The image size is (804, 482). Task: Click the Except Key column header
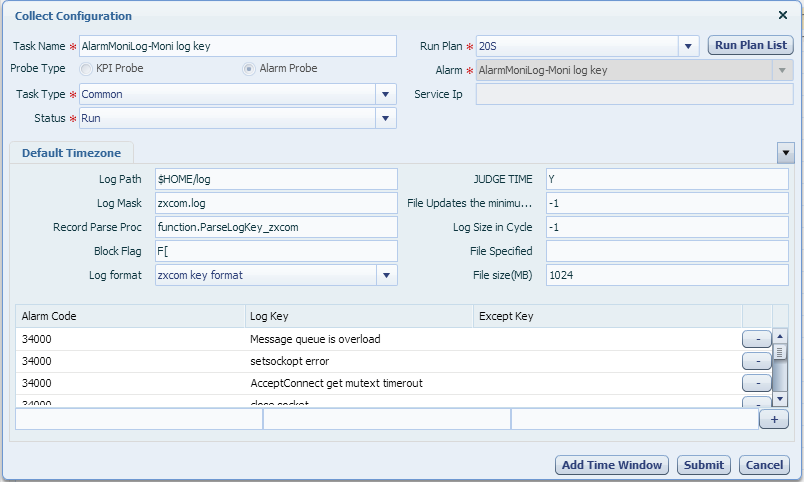pyautogui.click(x=608, y=316)
